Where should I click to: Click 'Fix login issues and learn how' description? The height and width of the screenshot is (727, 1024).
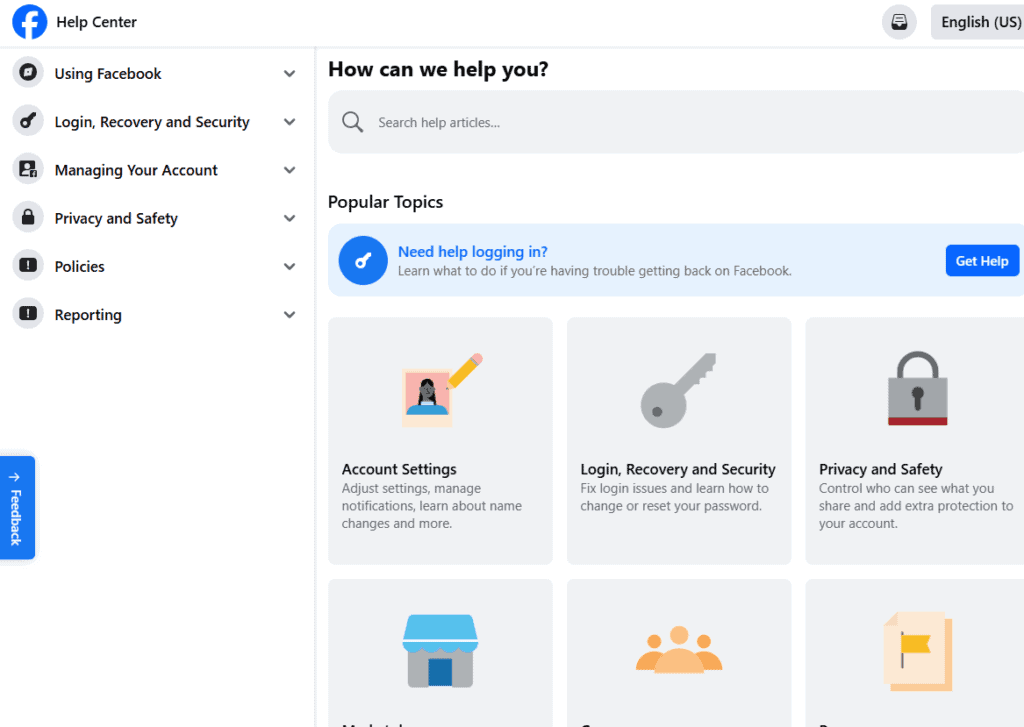[675, 497]
